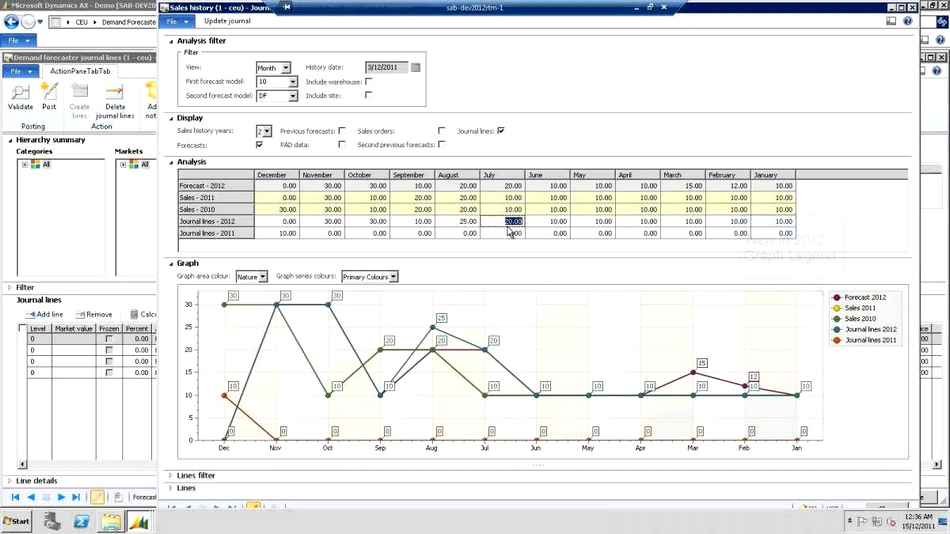Image resolution: width=950 pixels, height=534 pixels.
Task: Click the pin icon on the Sales history title tab
Action: [x=287, y=7]
